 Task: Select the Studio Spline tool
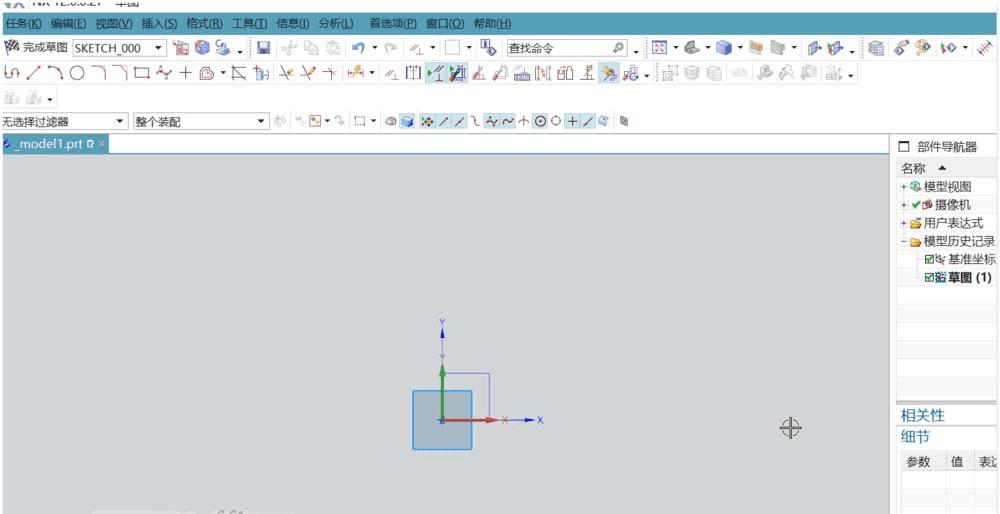click(x=164, y=73)
